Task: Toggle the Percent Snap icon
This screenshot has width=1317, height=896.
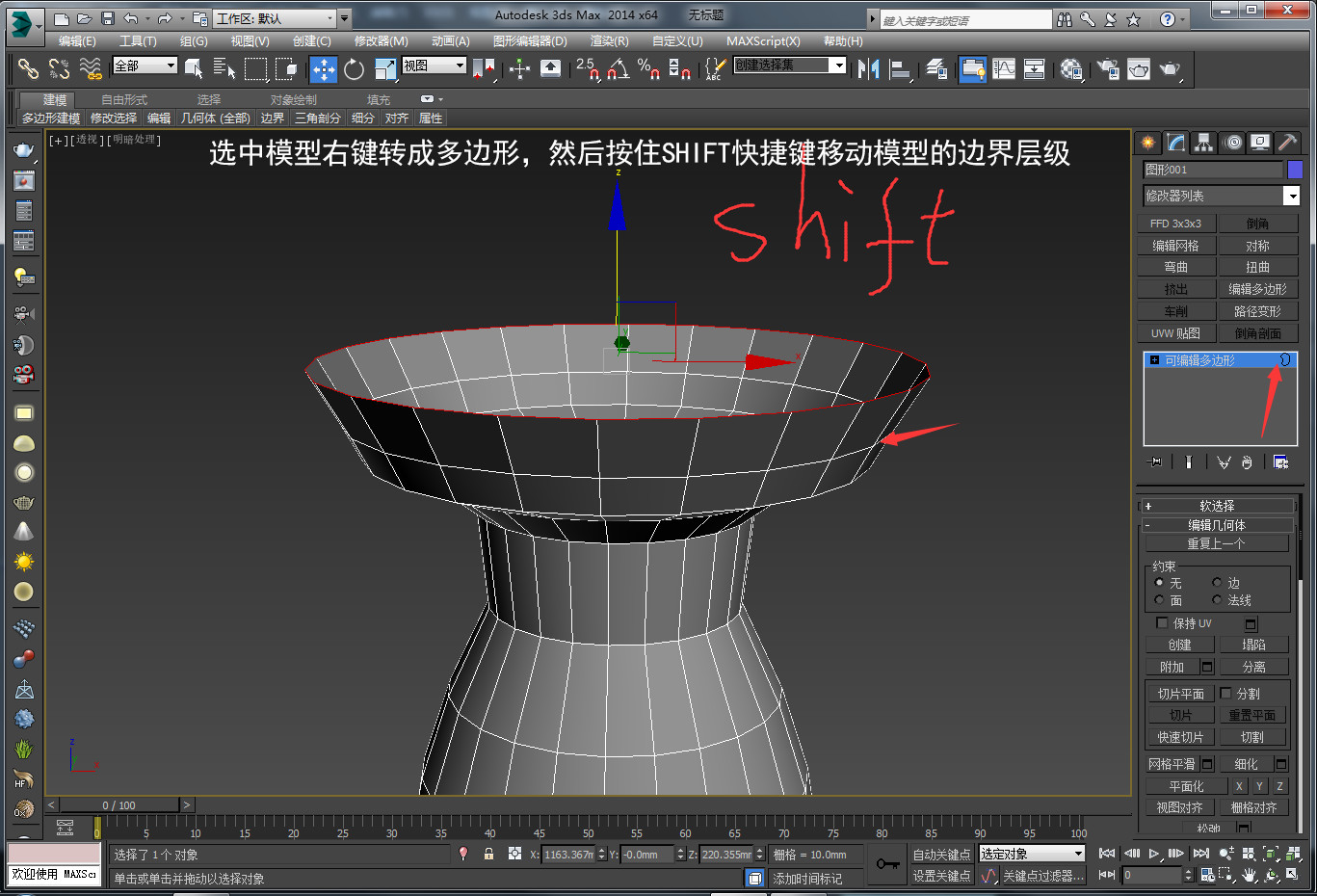Action: 648,68
